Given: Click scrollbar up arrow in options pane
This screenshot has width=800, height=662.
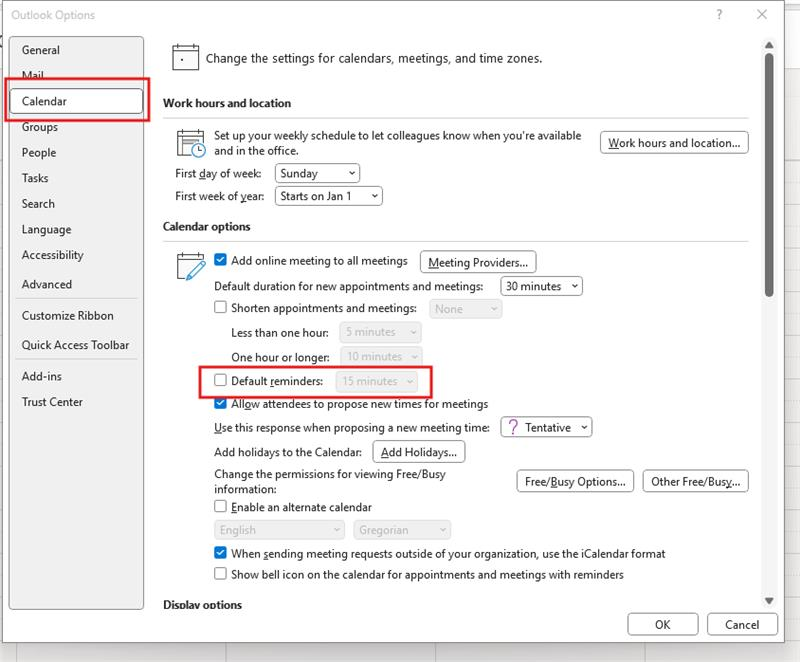Looking at the screenshot, I should click(769, 45).
